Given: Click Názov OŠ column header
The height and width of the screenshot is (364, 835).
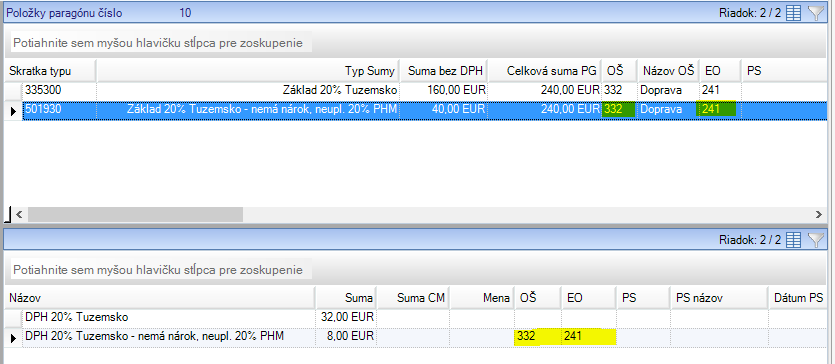Looking at the screenshot, I should tap(668, 71).
